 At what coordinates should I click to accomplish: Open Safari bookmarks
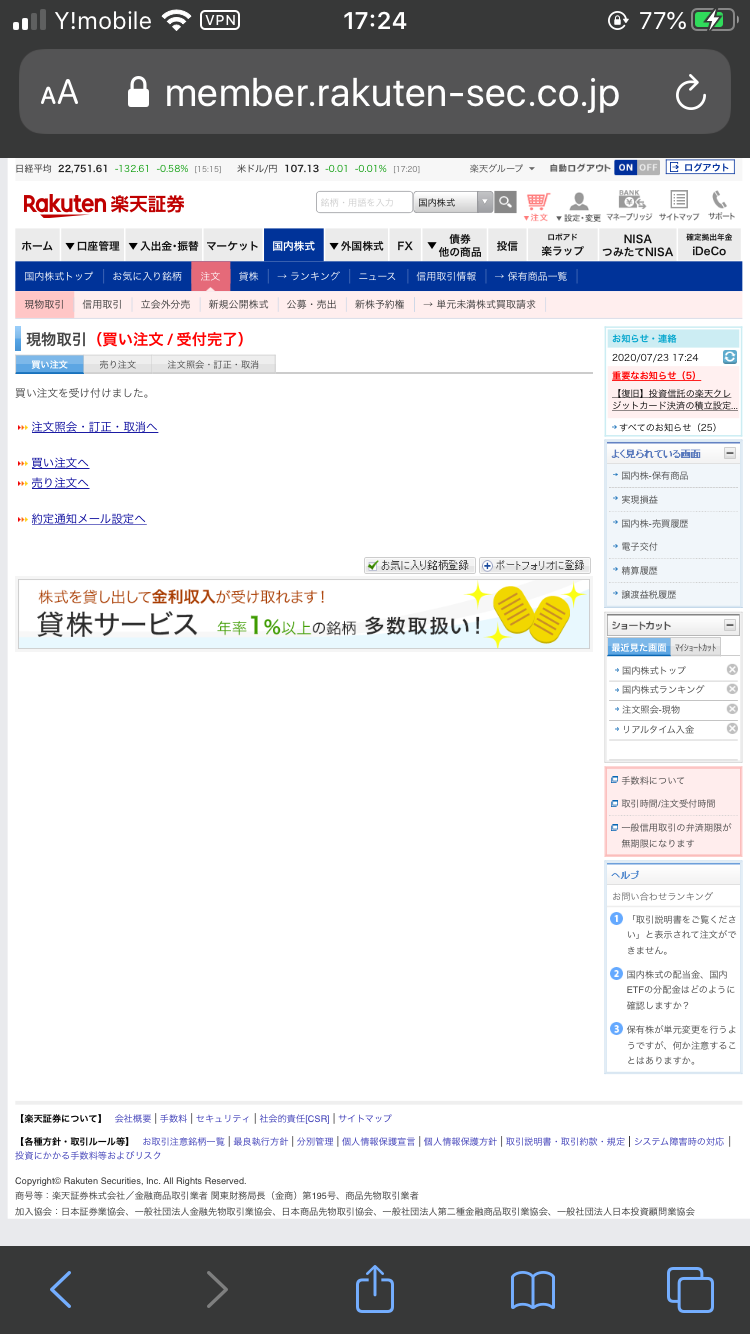(x=532, y=1290)
